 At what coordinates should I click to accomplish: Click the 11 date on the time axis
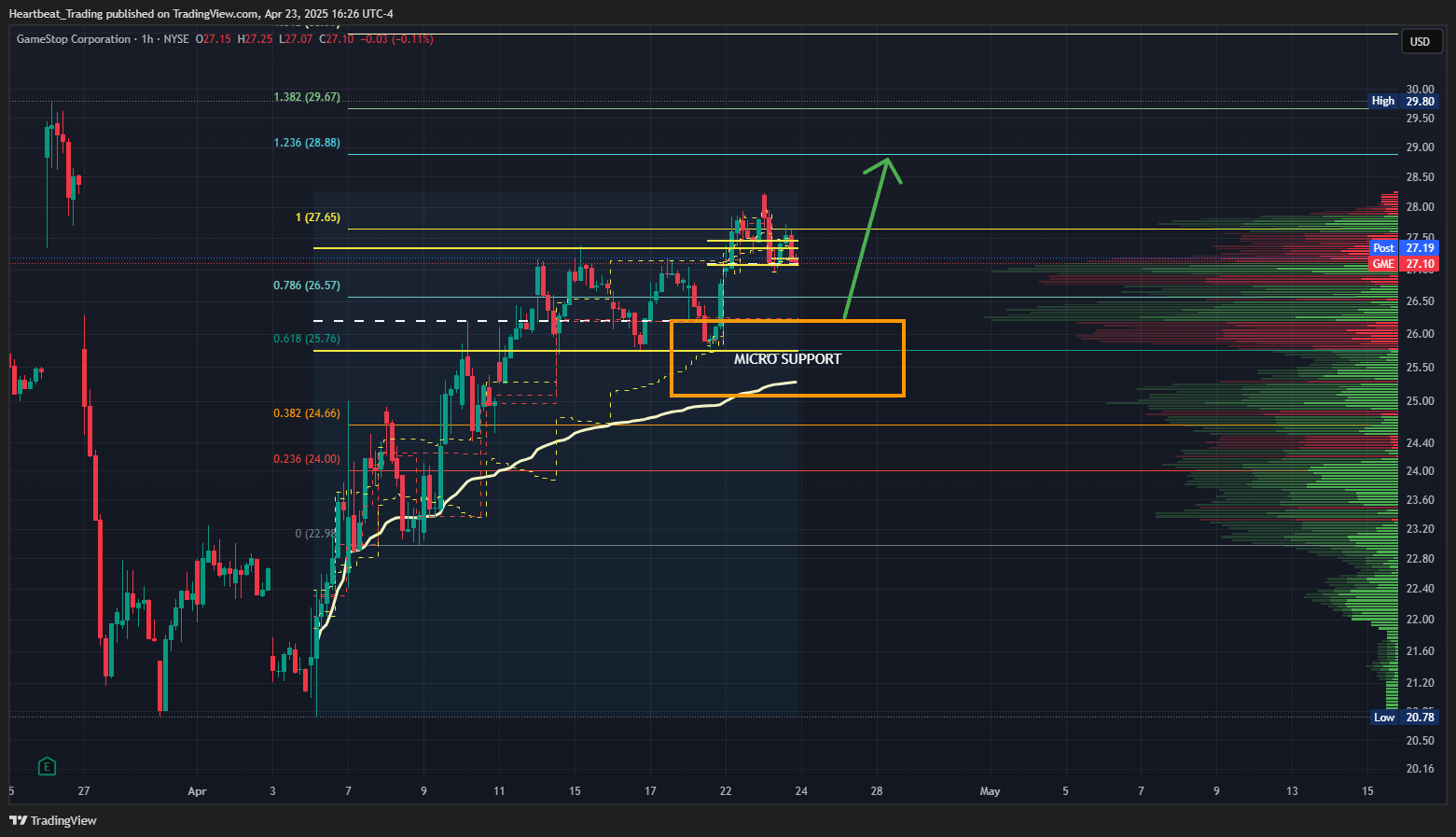499,791
